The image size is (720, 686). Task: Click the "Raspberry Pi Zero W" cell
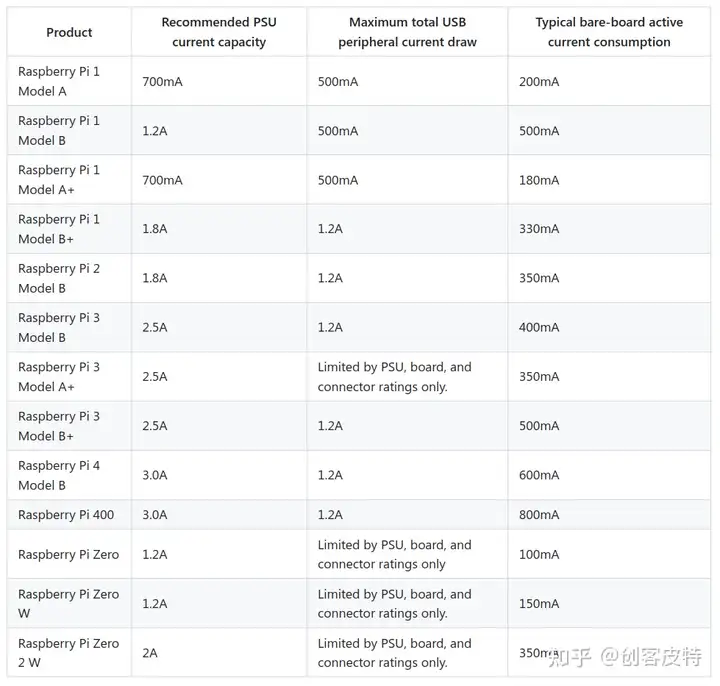68,603
